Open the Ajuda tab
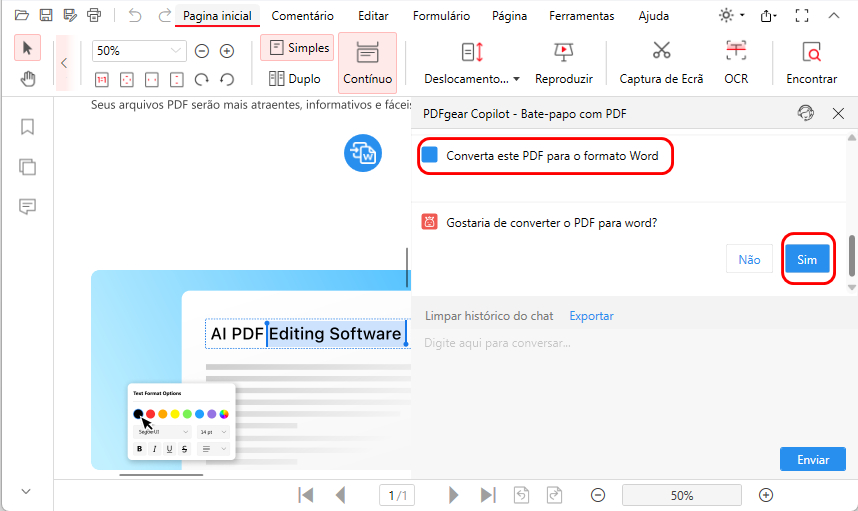This screenshot has height=511, width=858. [653, 16]
